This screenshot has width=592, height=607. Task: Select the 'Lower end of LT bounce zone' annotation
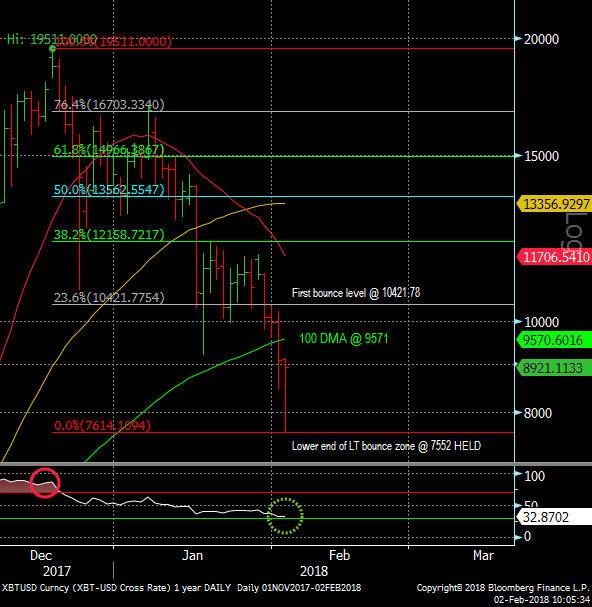tap(386, 446)
